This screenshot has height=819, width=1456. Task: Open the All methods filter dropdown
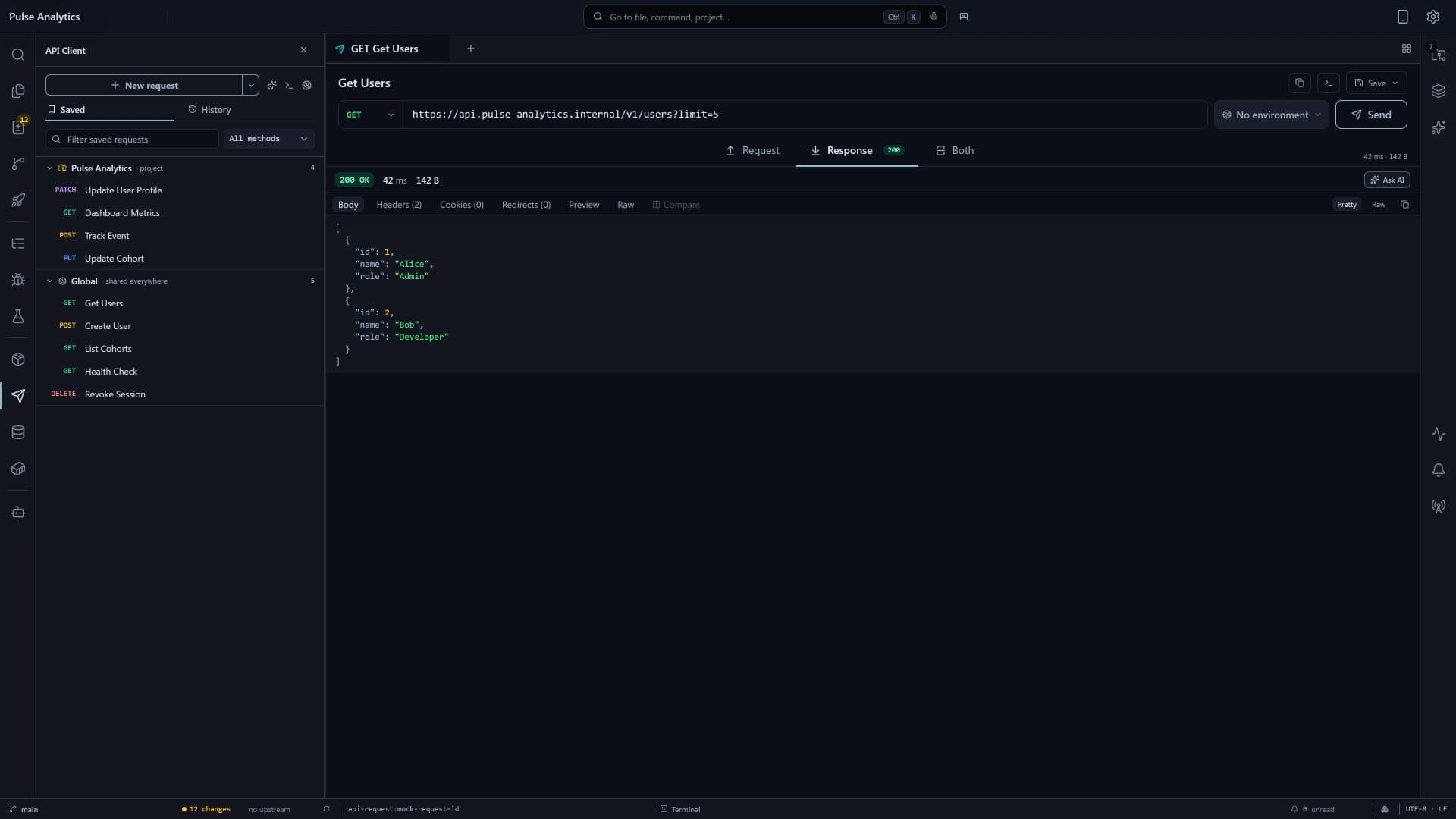click(x=268, y=139)
